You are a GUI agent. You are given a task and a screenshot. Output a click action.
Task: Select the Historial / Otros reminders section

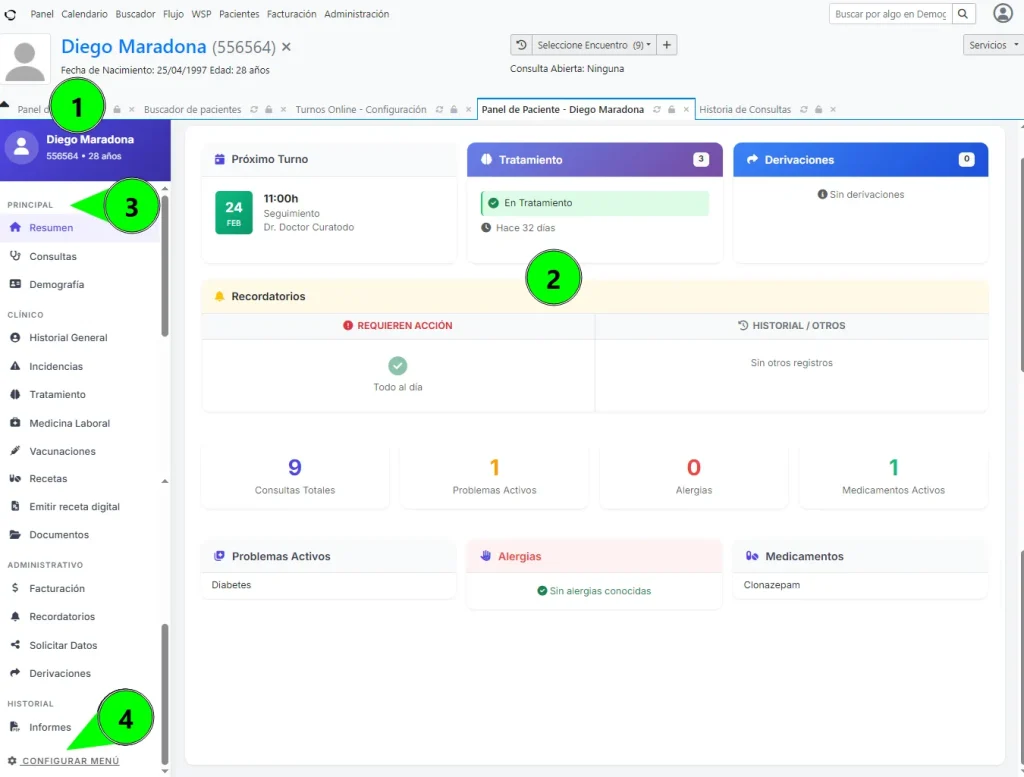click(792, 325)
